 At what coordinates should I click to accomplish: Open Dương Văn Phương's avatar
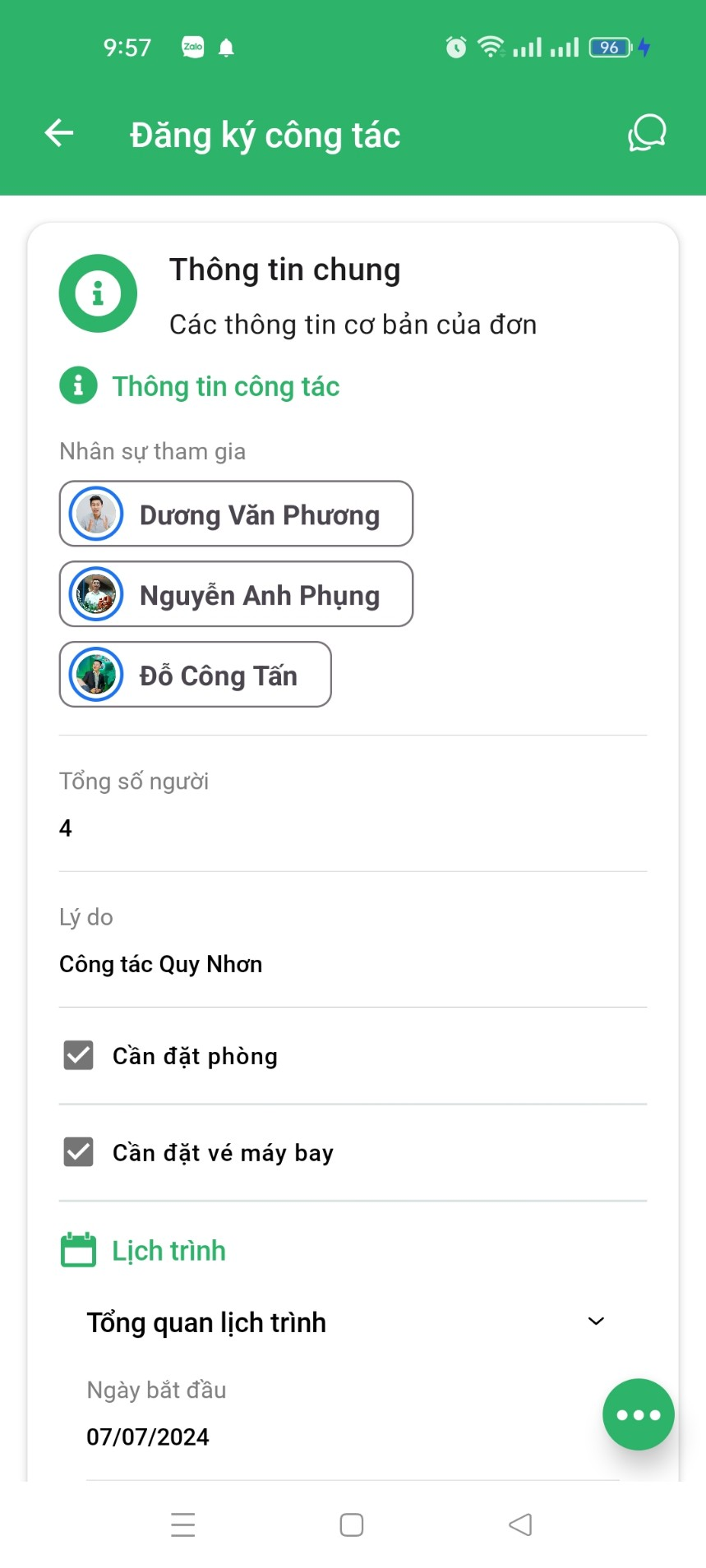[96, 514]
